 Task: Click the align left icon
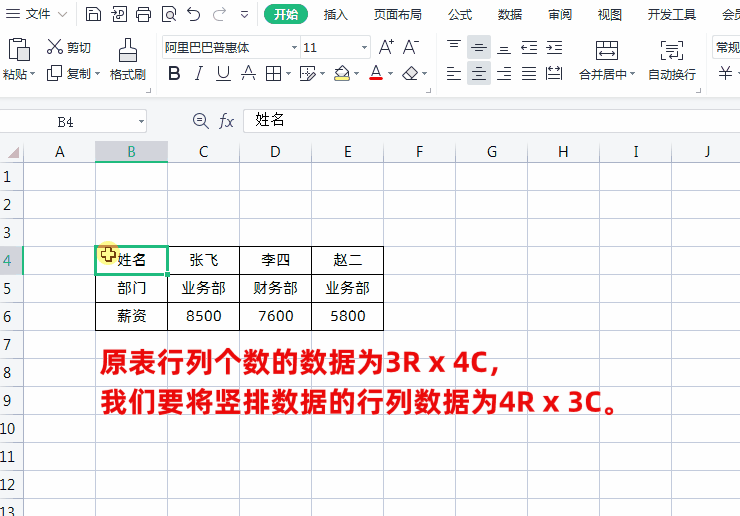454,74
